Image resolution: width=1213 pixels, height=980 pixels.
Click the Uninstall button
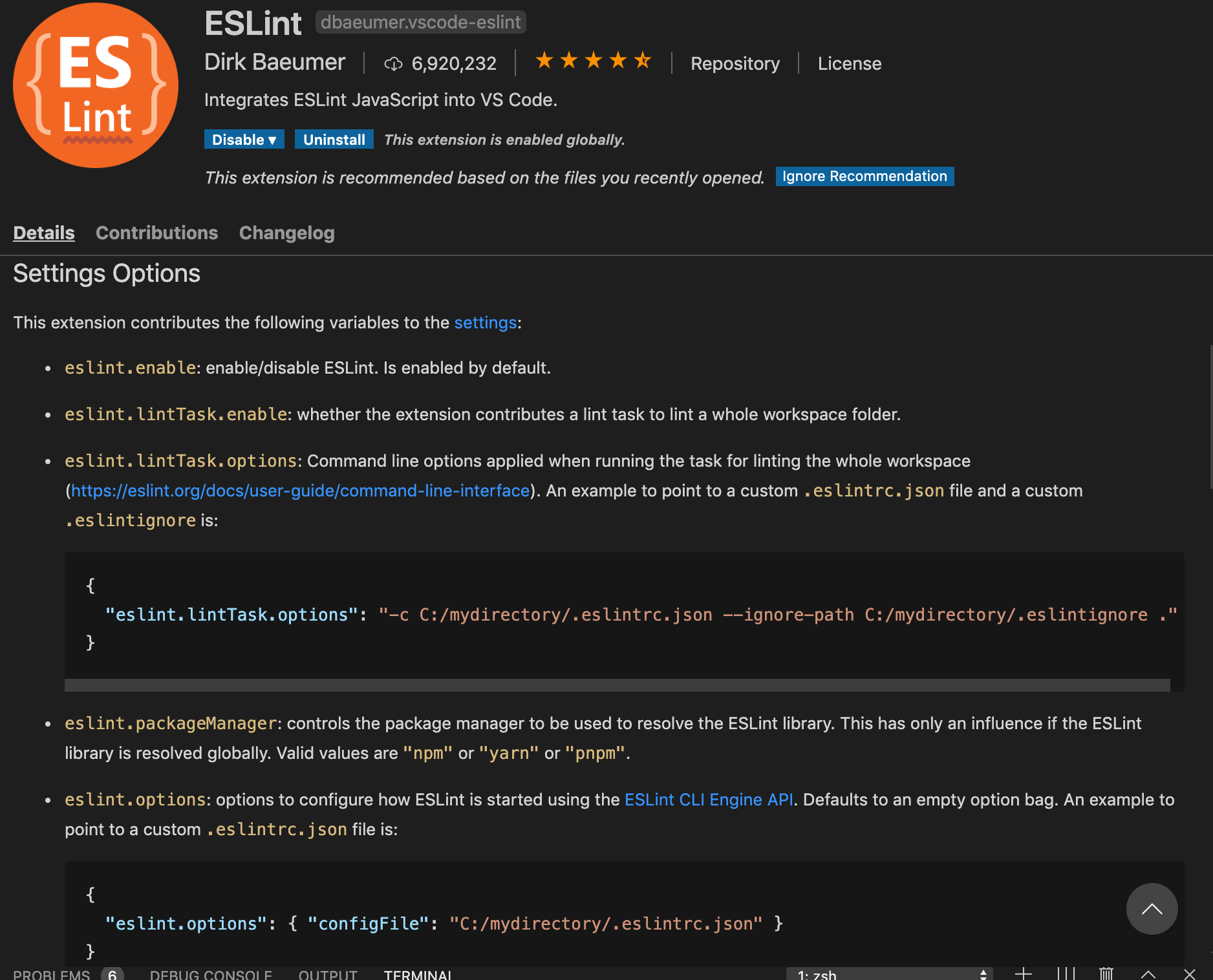(334, 140)
